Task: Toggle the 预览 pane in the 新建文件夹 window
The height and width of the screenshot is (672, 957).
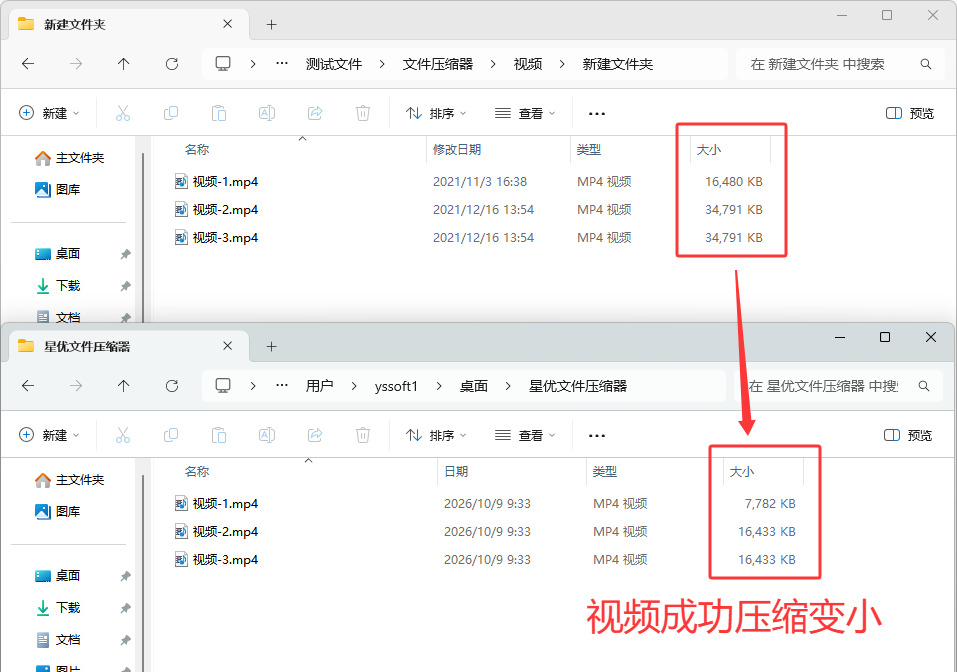Action: [x=909, y=113]
